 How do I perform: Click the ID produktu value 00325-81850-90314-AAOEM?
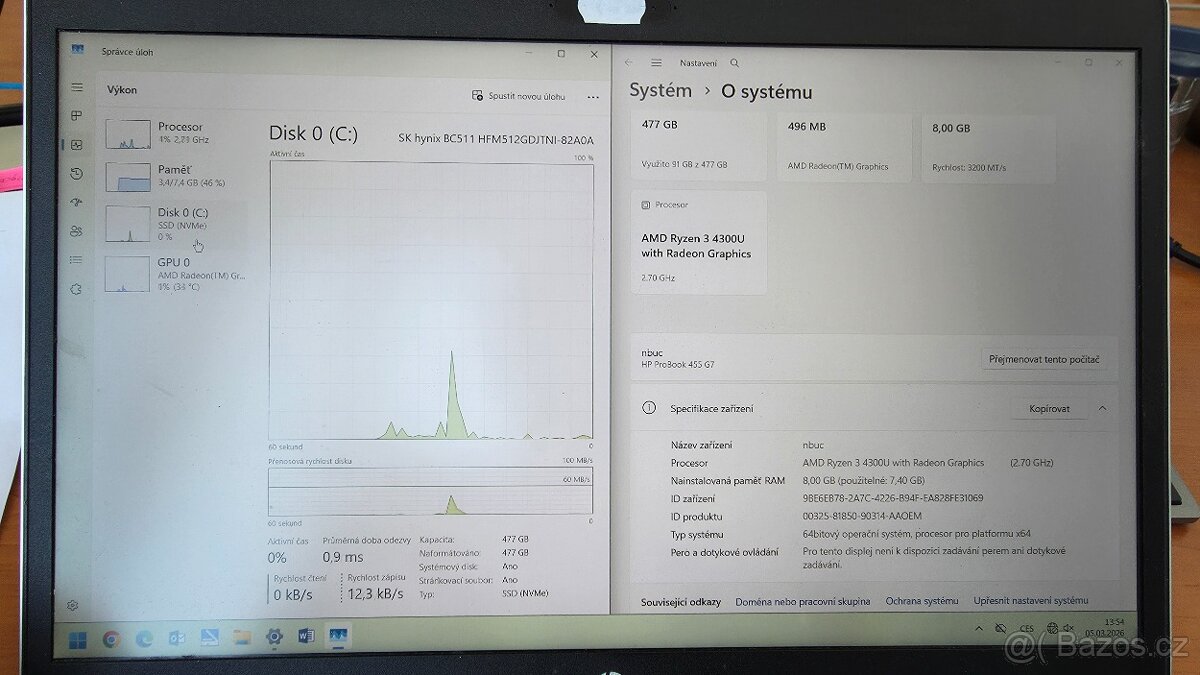(x=862, y=517)
